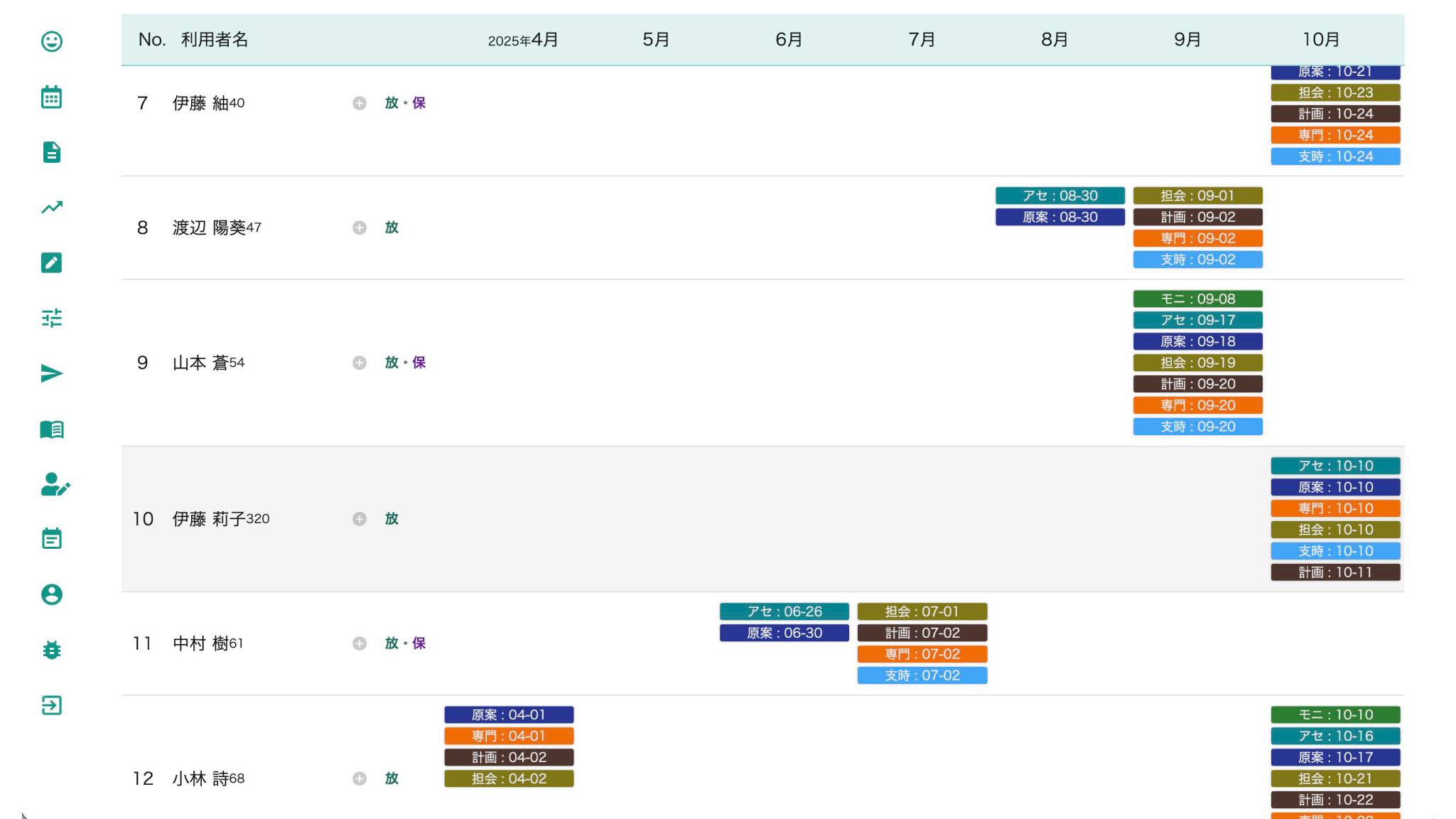The image size is (1456, 819).
Task: Click the 10月 column header
Action: point(1320,40)
